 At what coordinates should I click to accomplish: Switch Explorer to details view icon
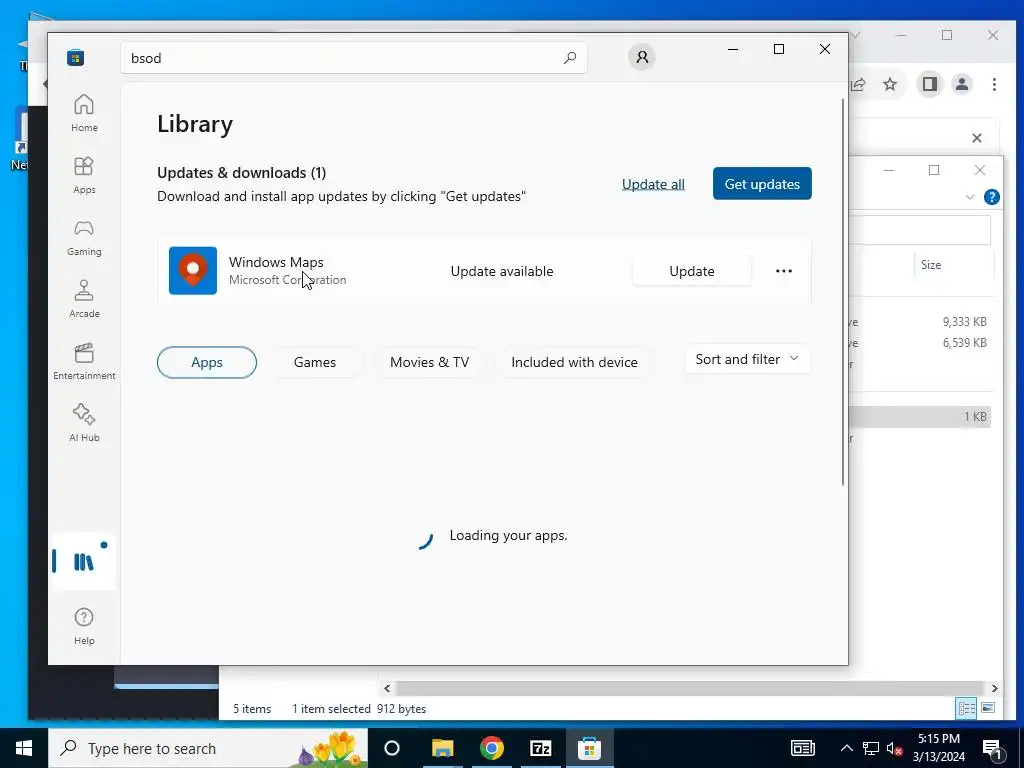966,708
